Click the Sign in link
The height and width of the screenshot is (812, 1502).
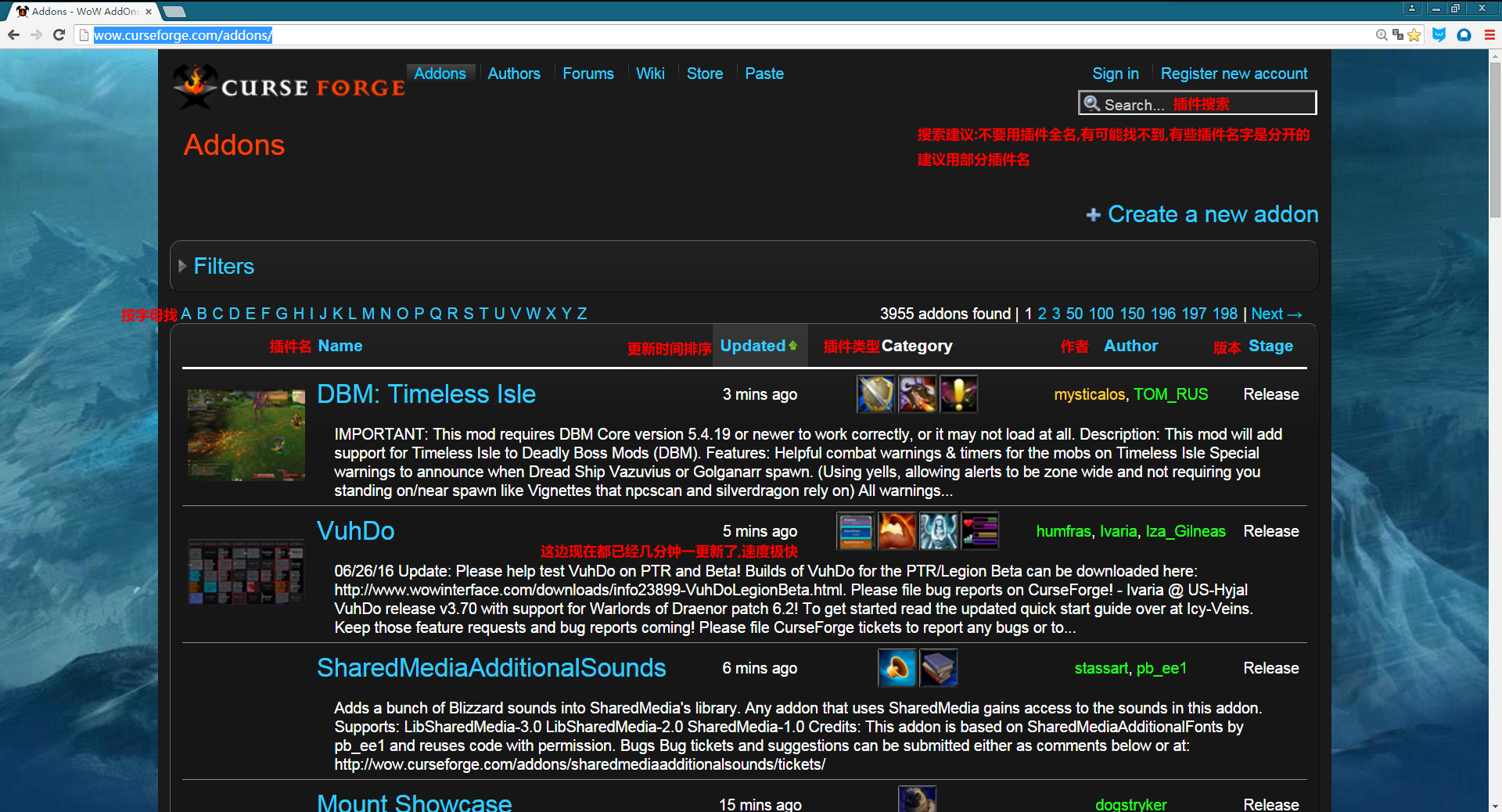[x=1116, y=74]
